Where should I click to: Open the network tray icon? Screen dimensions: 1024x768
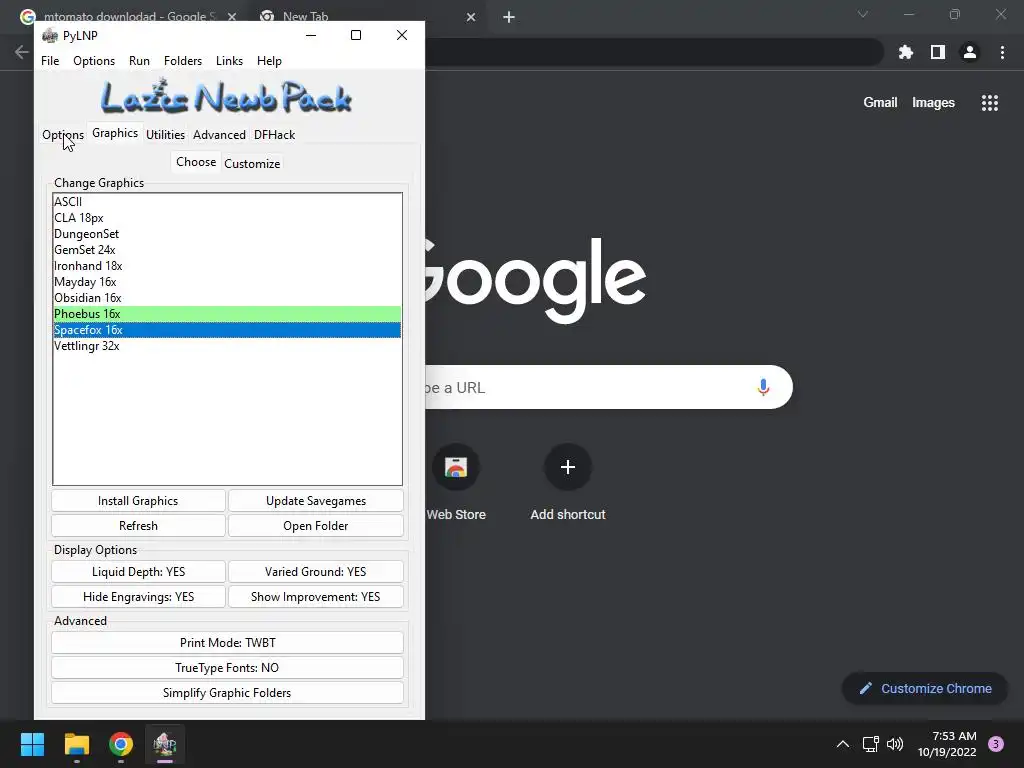[x=871, y=744]
